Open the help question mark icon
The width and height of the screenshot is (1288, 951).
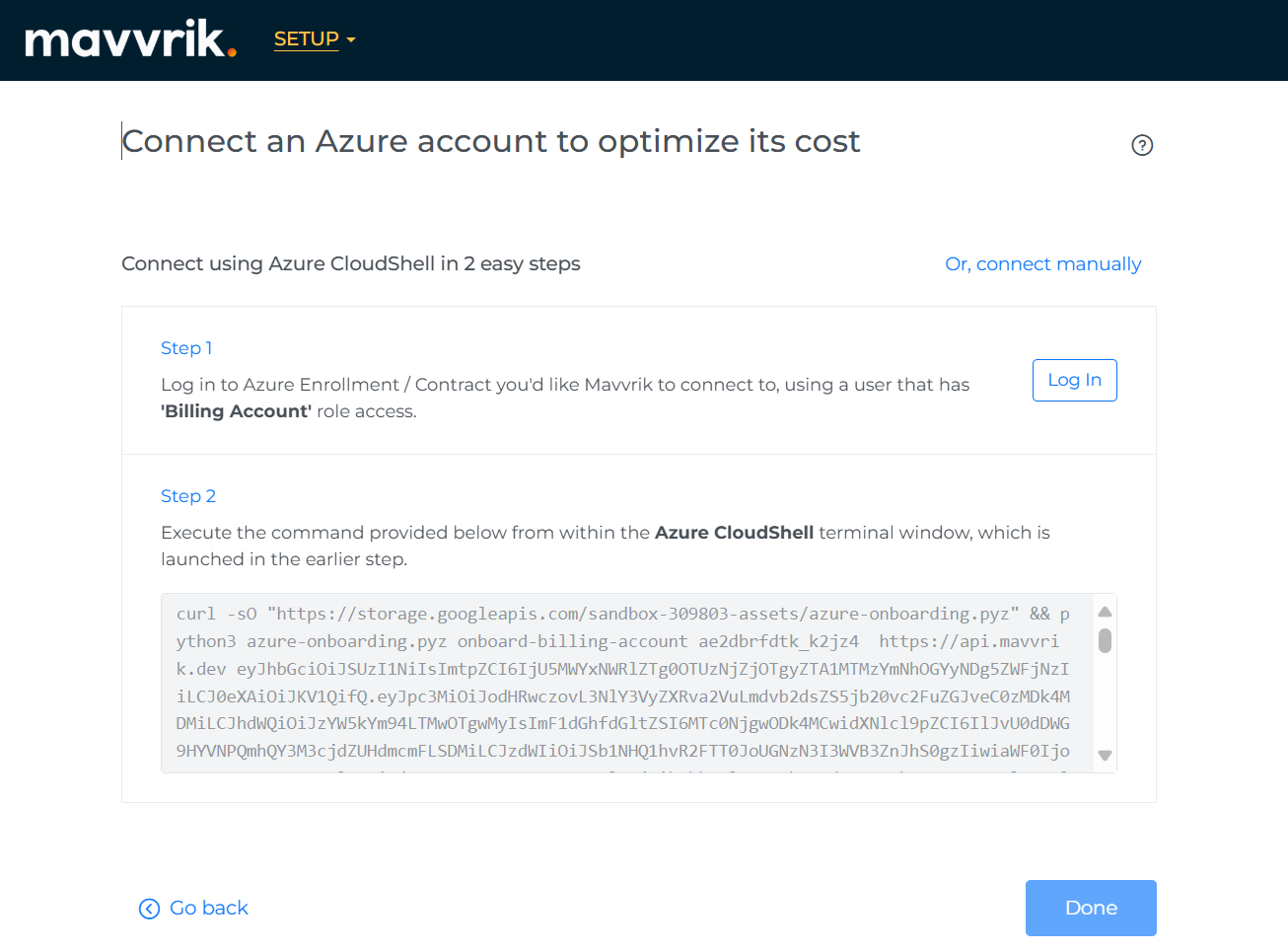pyautogui.click(x=1142, y=145)
